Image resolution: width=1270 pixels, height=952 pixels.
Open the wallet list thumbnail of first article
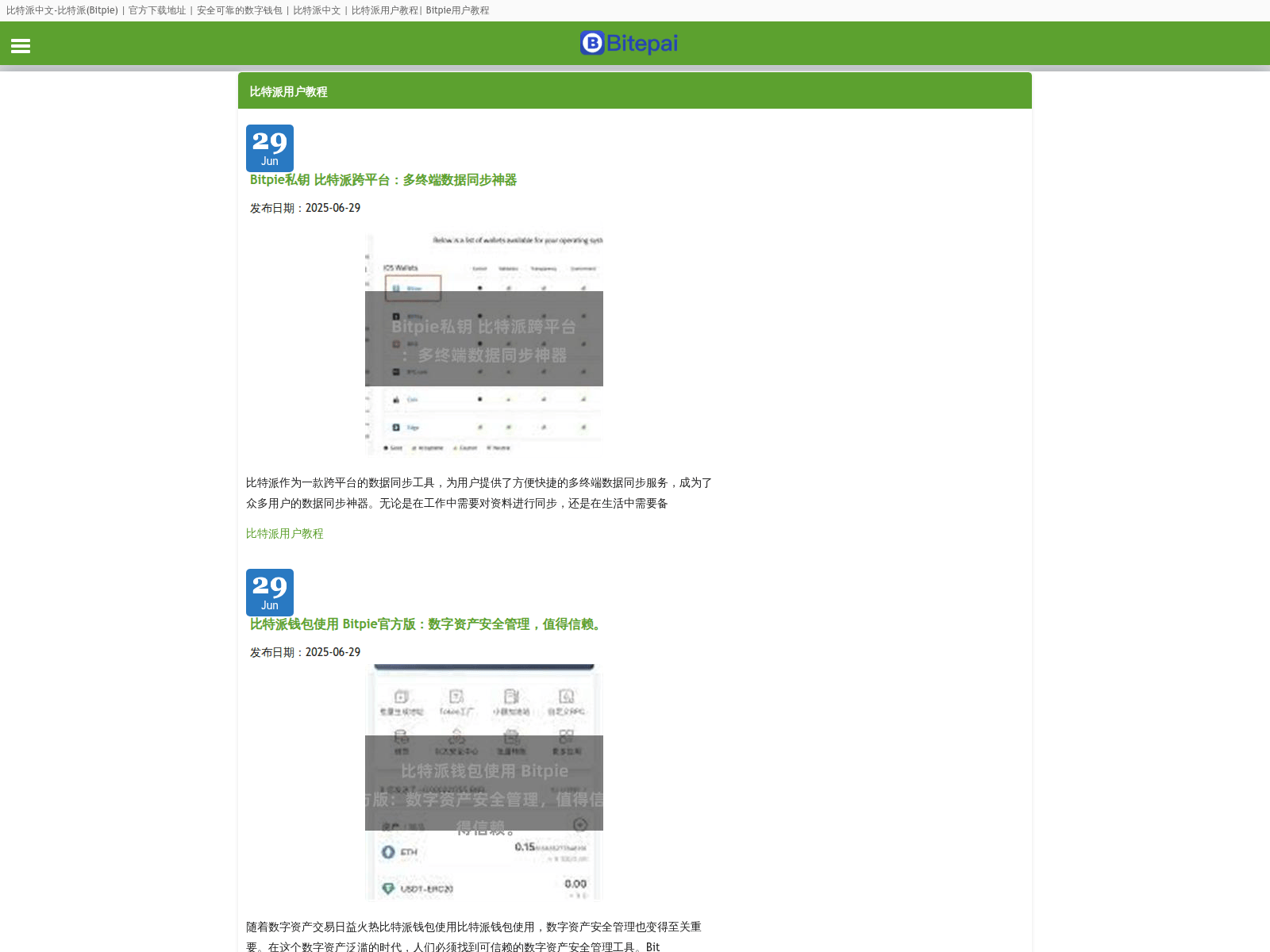click(484, 339)
